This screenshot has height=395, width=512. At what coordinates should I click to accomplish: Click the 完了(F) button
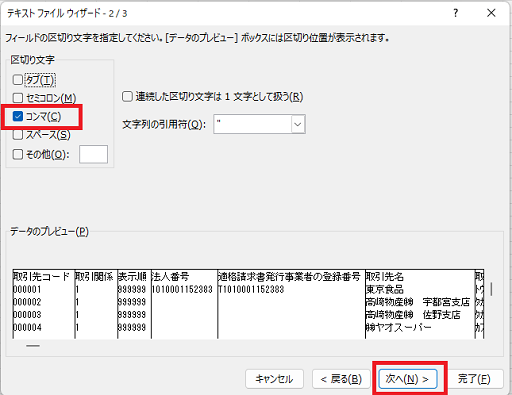[474, 379]
